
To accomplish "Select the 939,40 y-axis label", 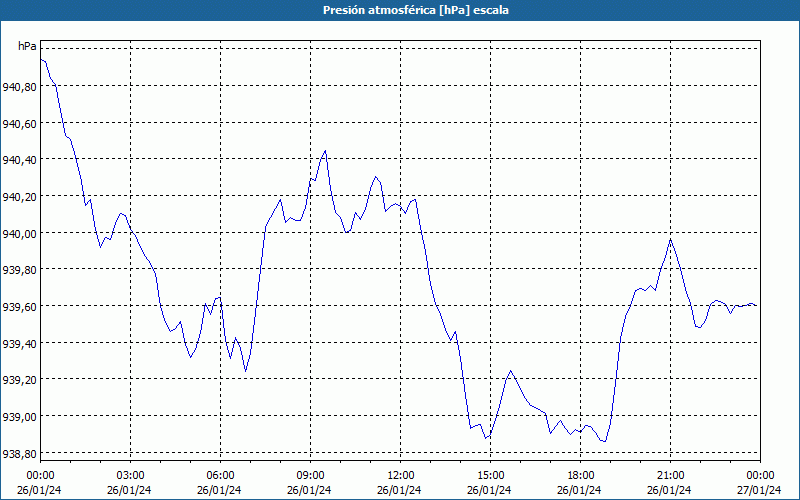I will [x=19, y=344].
